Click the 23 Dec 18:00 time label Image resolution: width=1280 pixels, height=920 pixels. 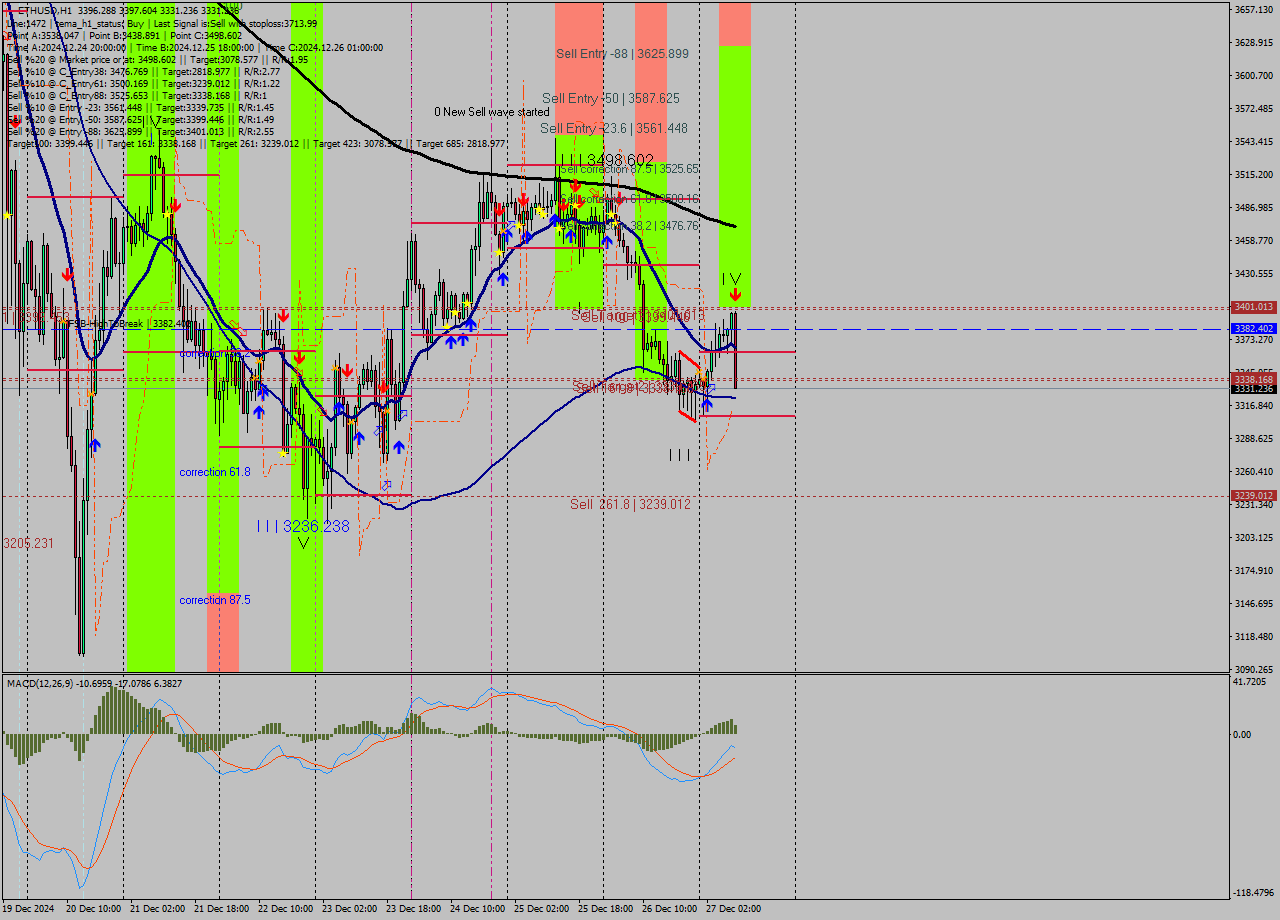click(413, 909)
